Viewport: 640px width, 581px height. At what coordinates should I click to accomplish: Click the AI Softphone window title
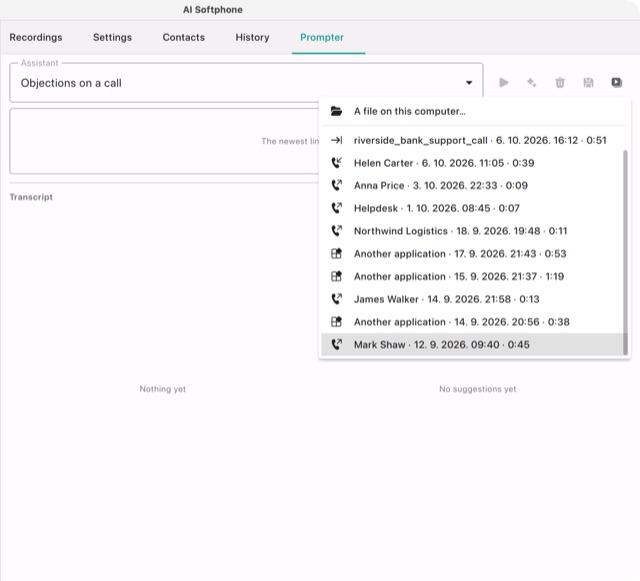point(213,10)
